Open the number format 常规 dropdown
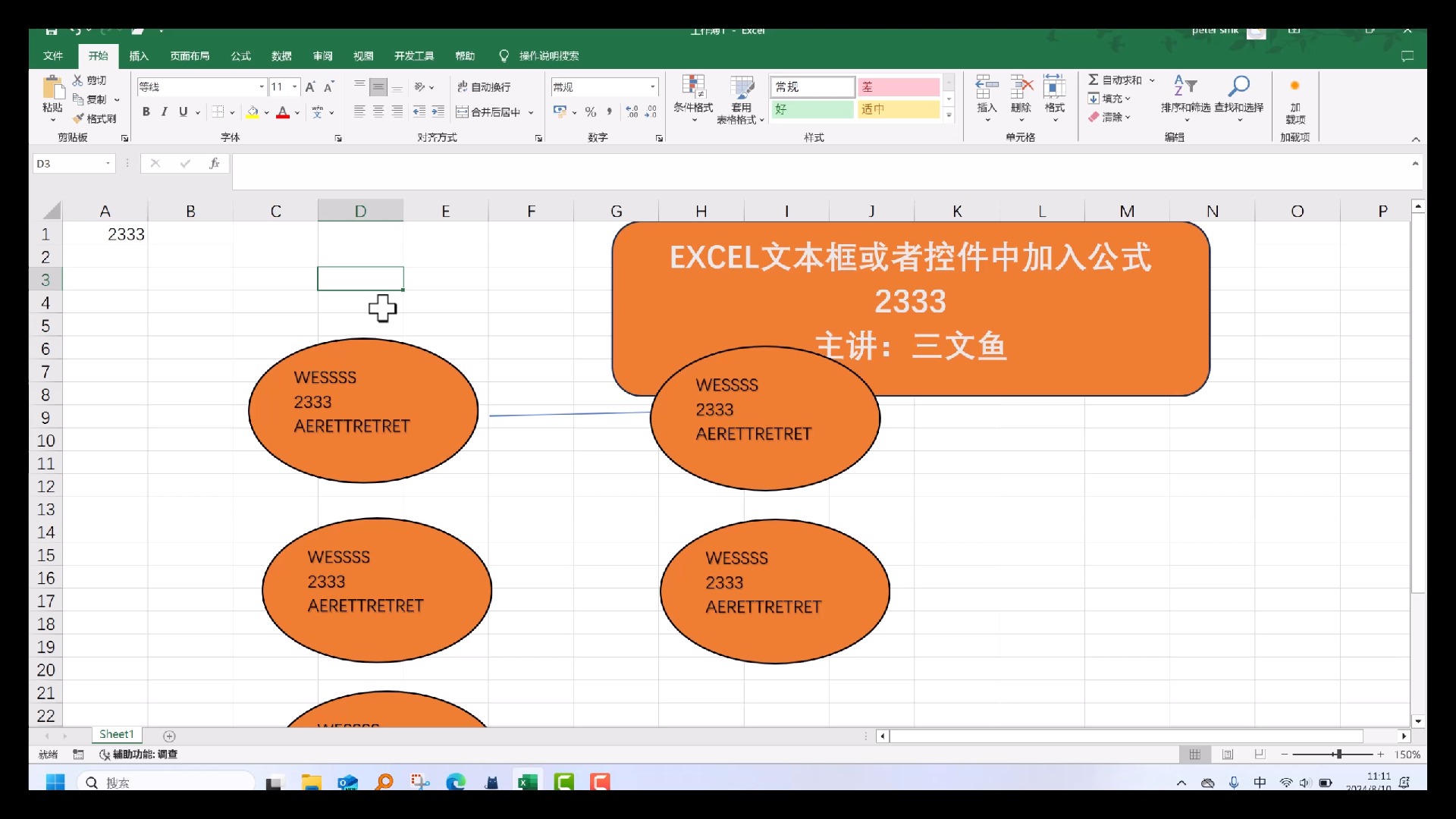This screenshot has height=819, width=1456. click(653, 87)
